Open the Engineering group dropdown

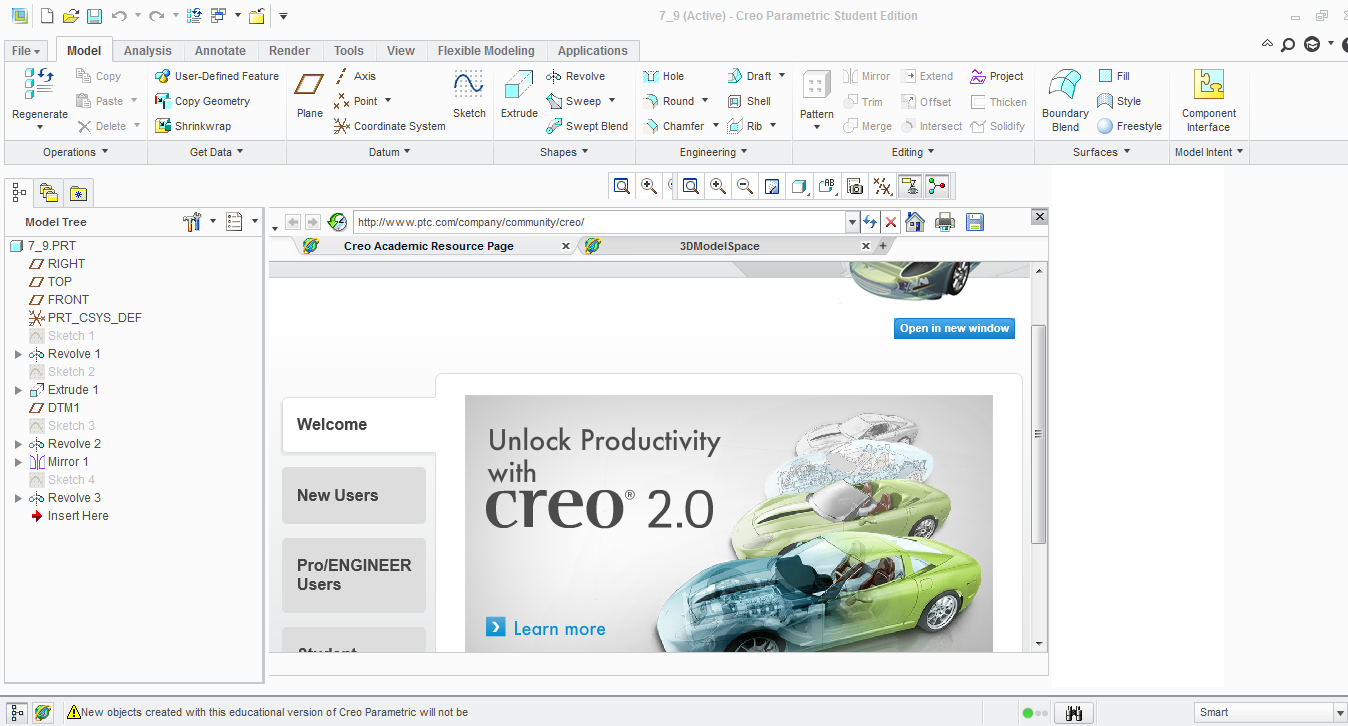[714, 152]
